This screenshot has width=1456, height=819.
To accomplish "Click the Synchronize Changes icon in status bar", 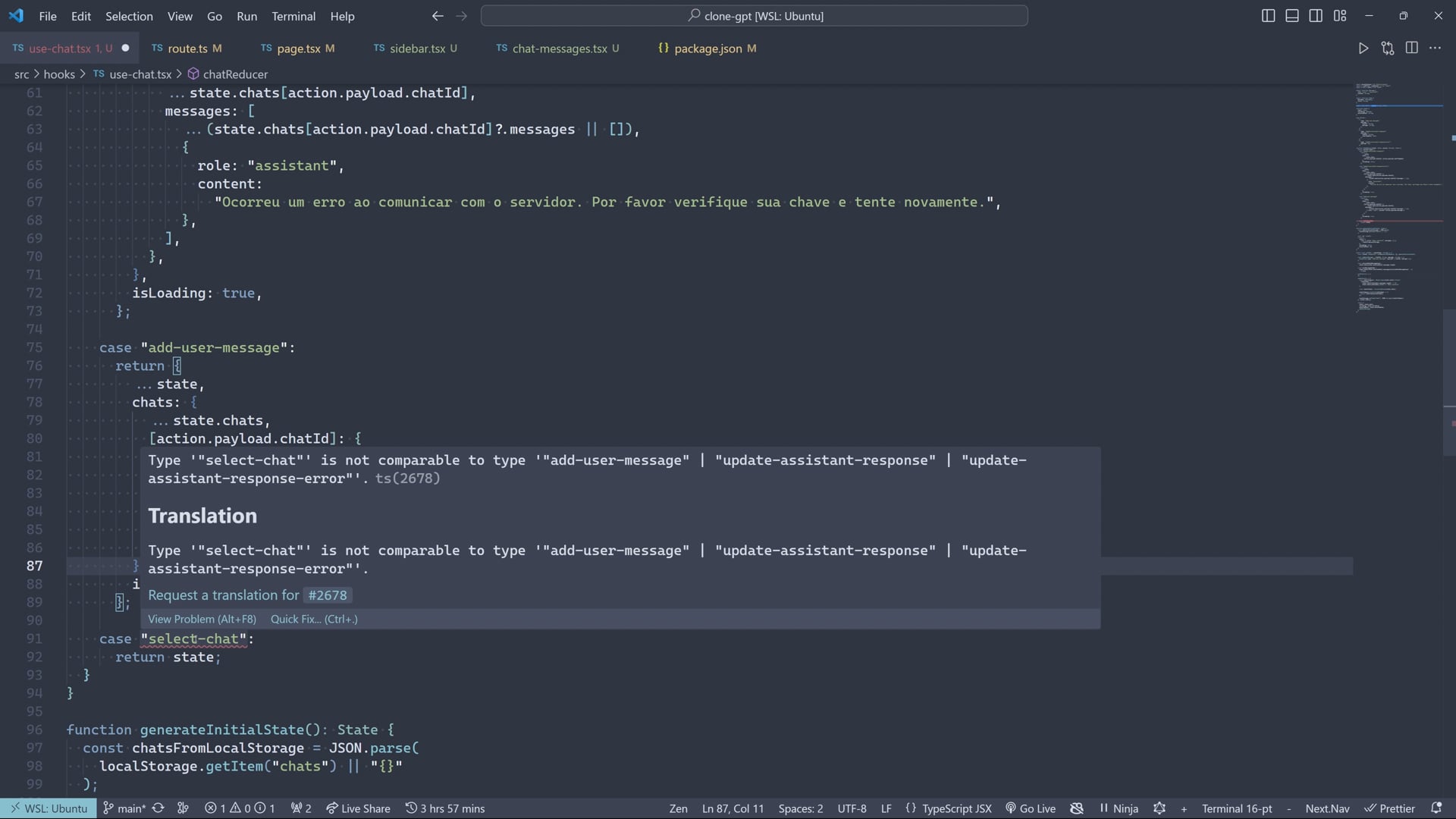I will (158, 808).
